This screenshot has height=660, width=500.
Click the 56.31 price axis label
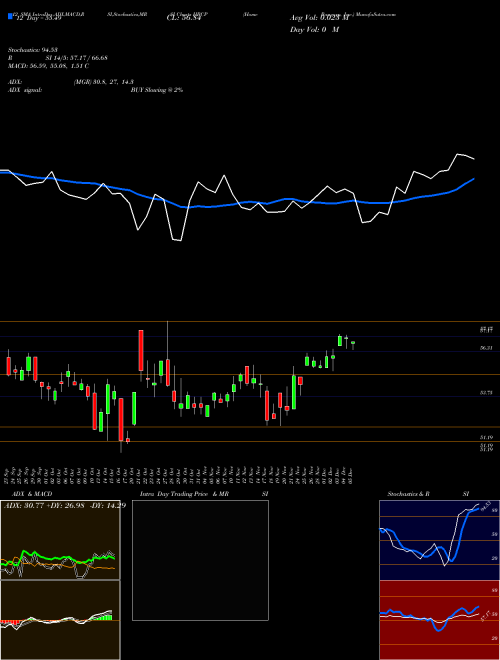tap(486, 348)
